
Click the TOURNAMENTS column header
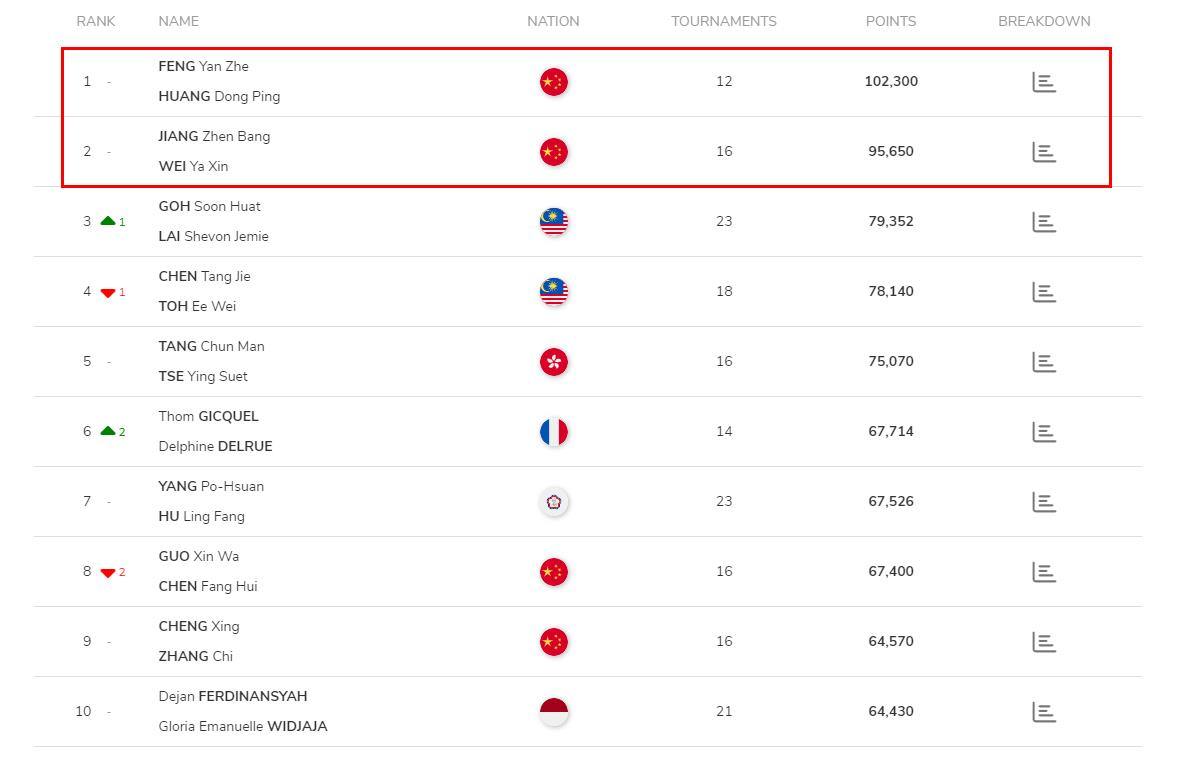pos(724,21)
